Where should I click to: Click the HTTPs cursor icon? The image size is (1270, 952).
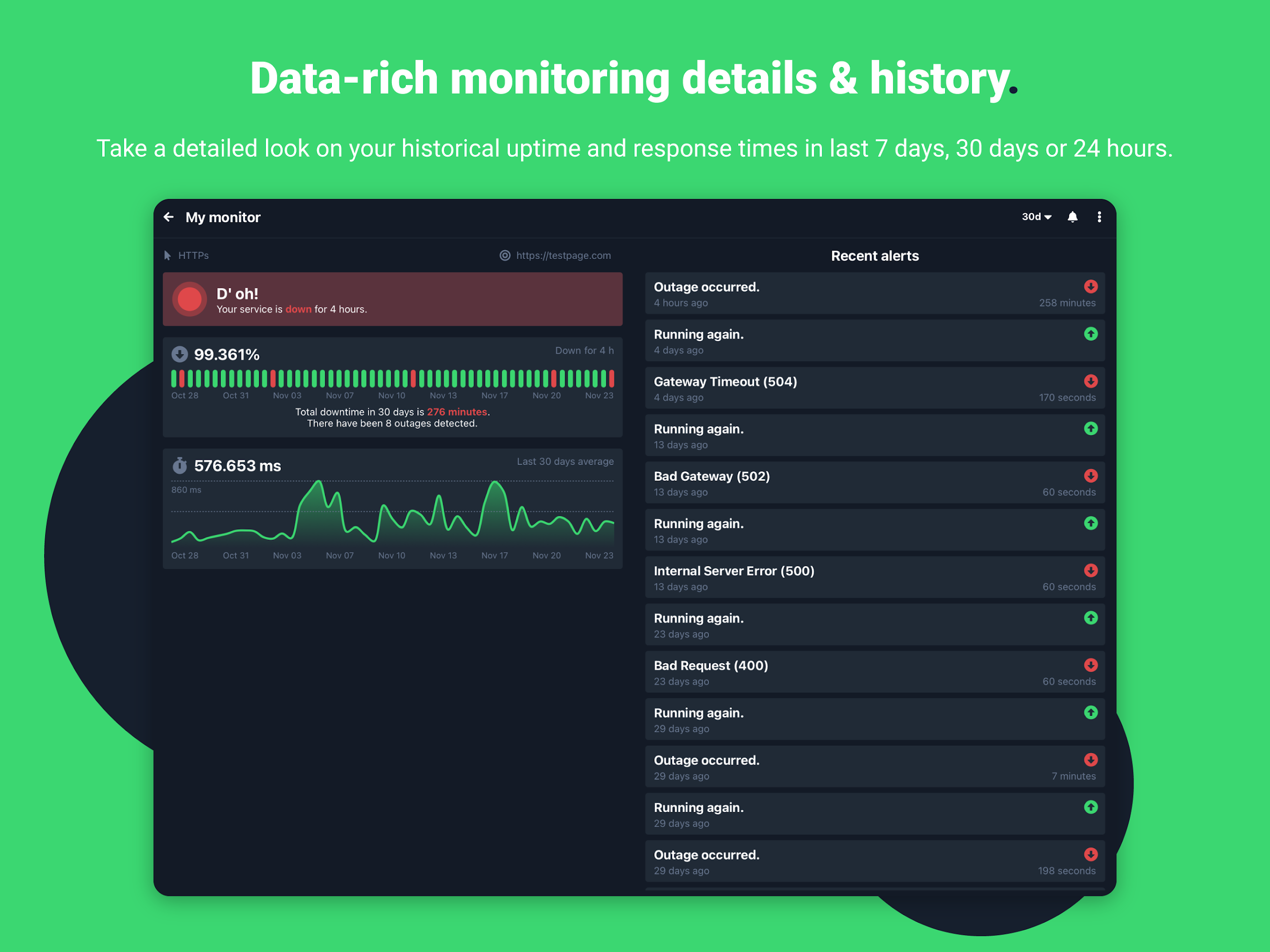click(168, 255)
